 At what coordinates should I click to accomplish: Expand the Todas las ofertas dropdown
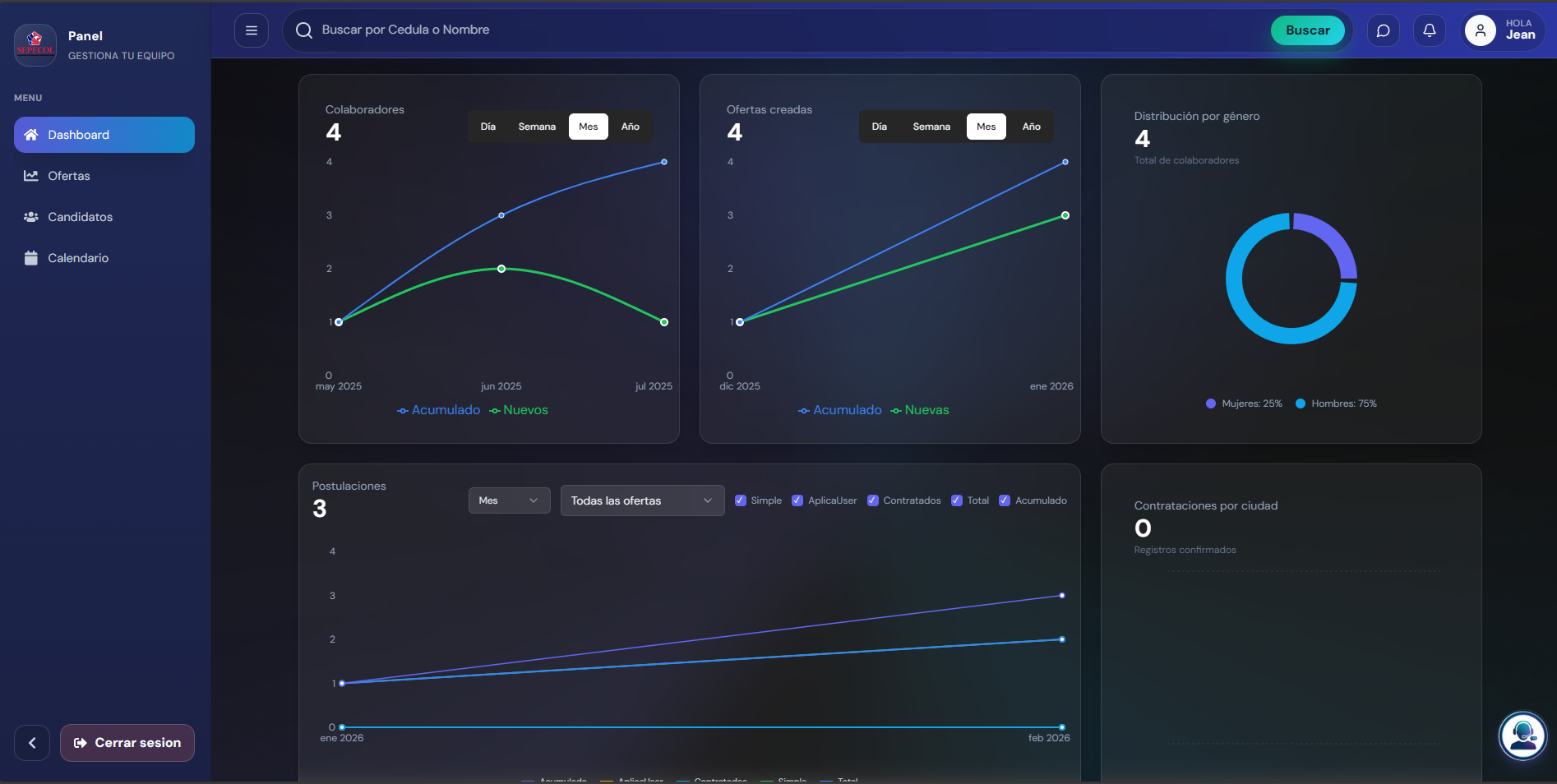click(642, 500)
